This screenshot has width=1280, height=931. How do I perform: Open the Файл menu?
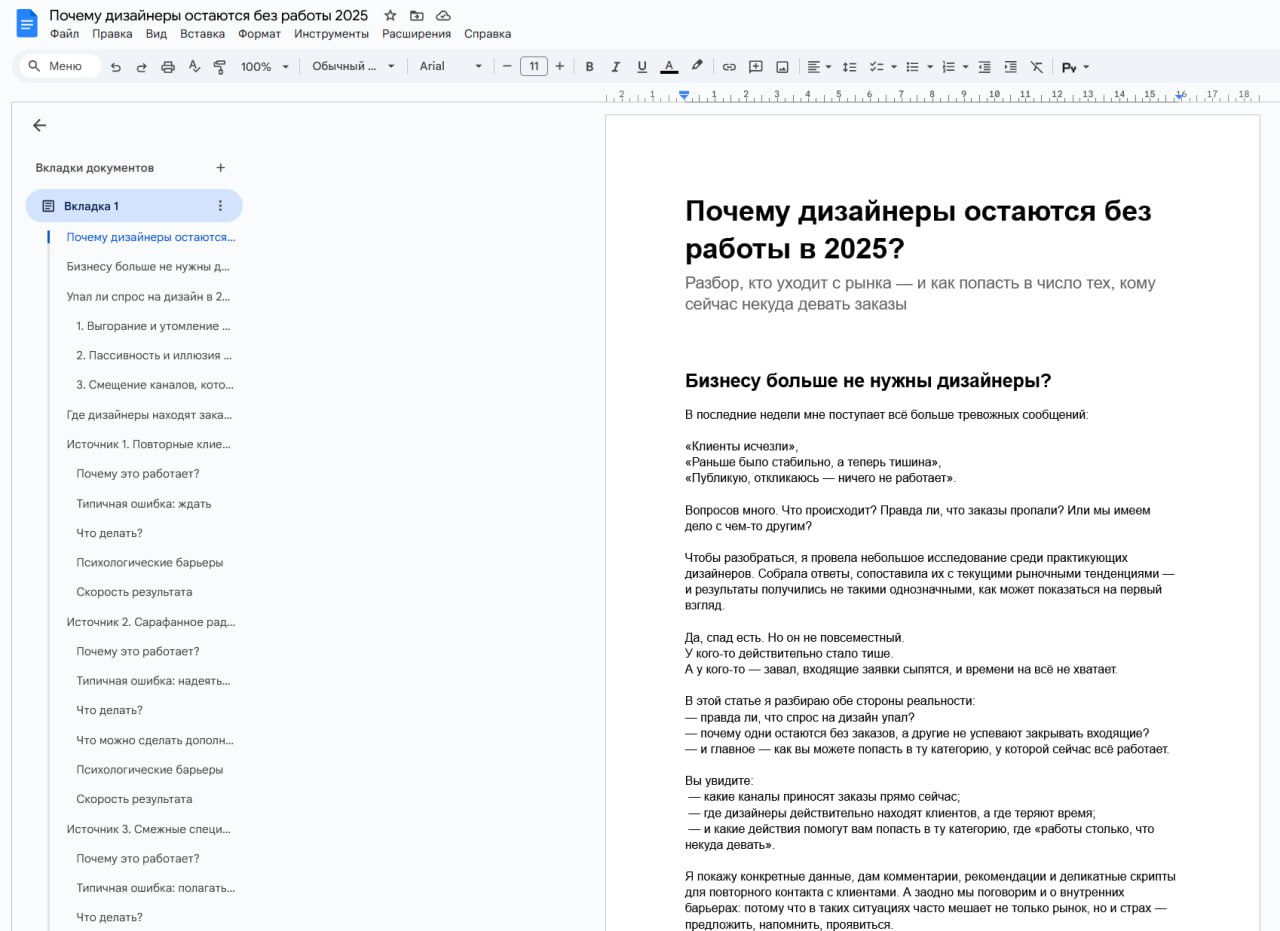click(x=64, y=34)
